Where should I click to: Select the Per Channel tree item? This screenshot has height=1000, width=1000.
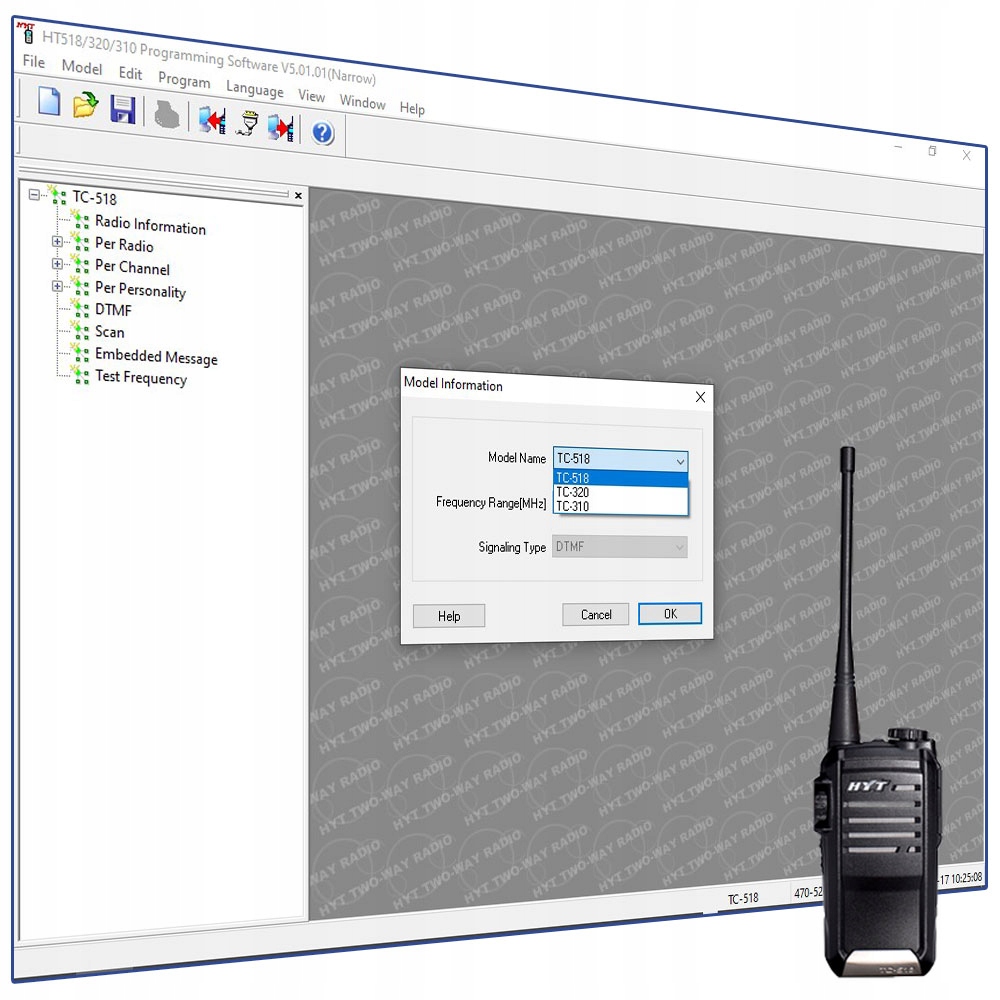(132, 267)
